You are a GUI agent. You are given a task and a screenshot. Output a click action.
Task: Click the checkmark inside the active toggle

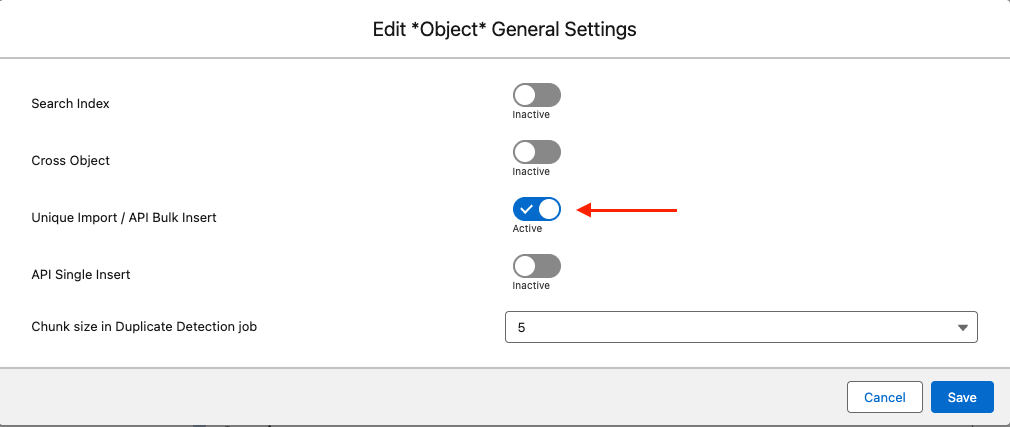click(526, 209)
